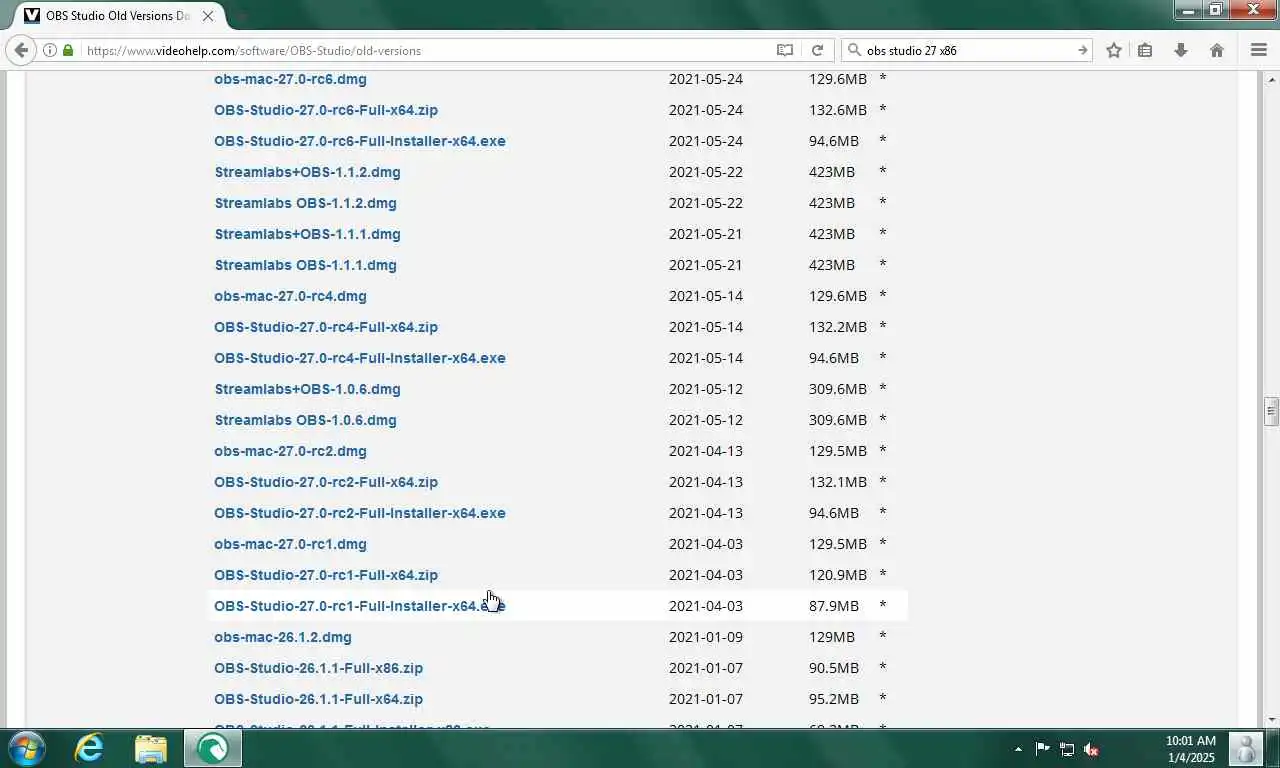Click the 87.9MB size cell

coord(834,606)
